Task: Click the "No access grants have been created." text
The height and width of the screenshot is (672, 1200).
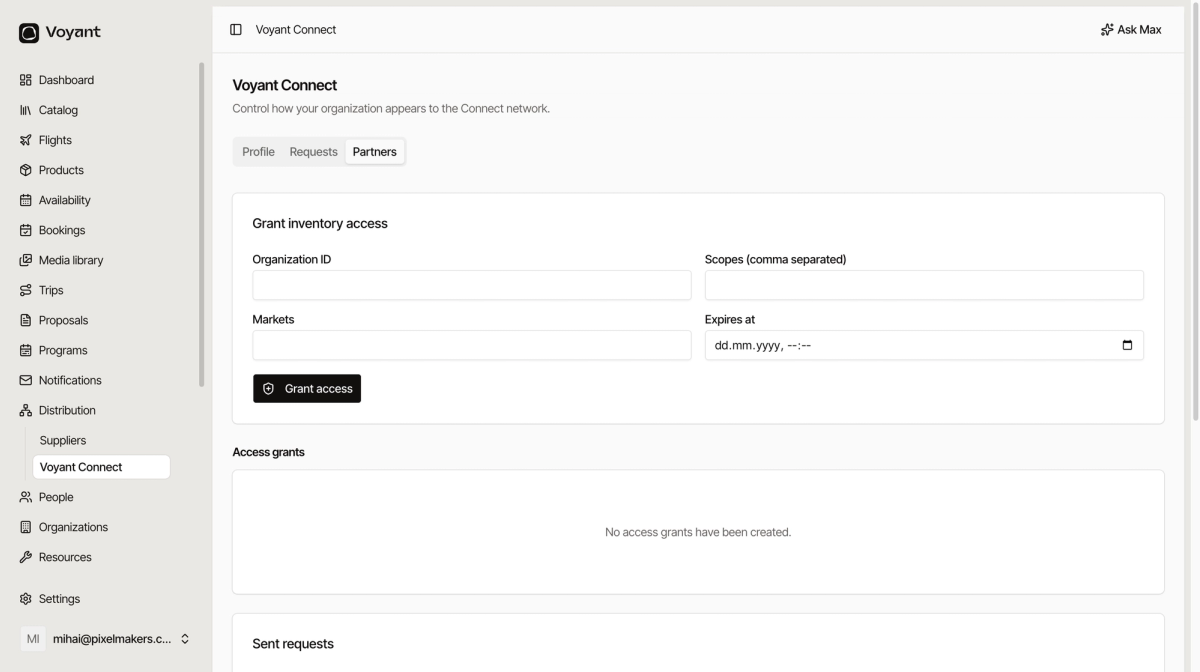Action: pyautogui.click(x=698, y=532)
